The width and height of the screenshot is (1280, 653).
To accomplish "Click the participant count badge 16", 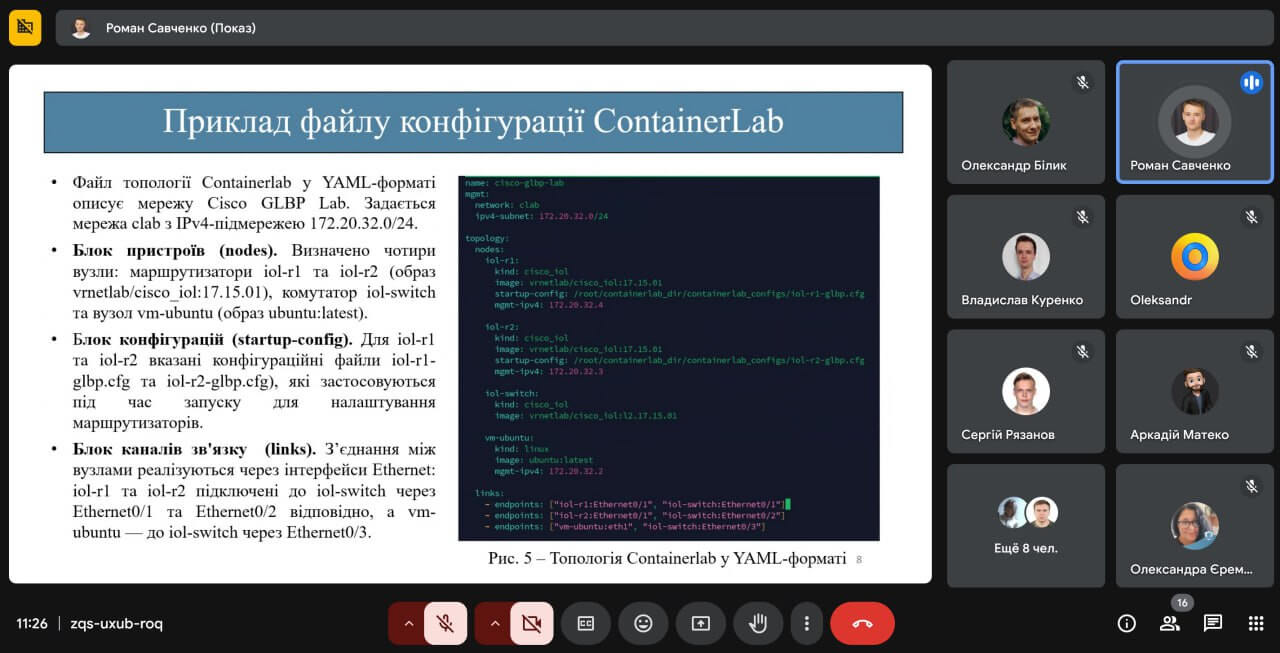I will (x=1181, y=603).
